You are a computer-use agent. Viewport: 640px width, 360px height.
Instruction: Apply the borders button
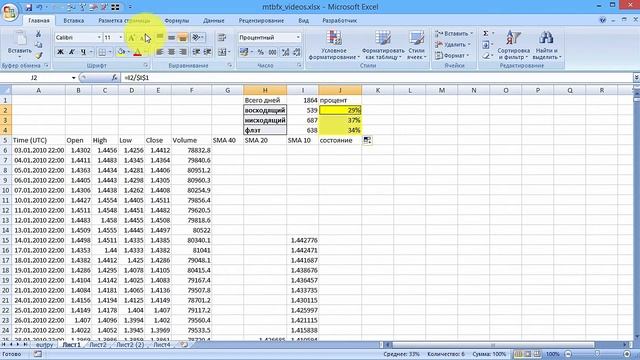click(102, 52)
